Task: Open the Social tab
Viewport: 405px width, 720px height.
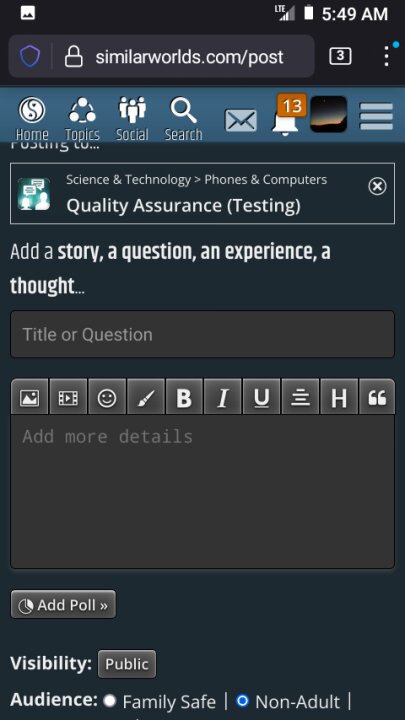Action: coord(132,119)
